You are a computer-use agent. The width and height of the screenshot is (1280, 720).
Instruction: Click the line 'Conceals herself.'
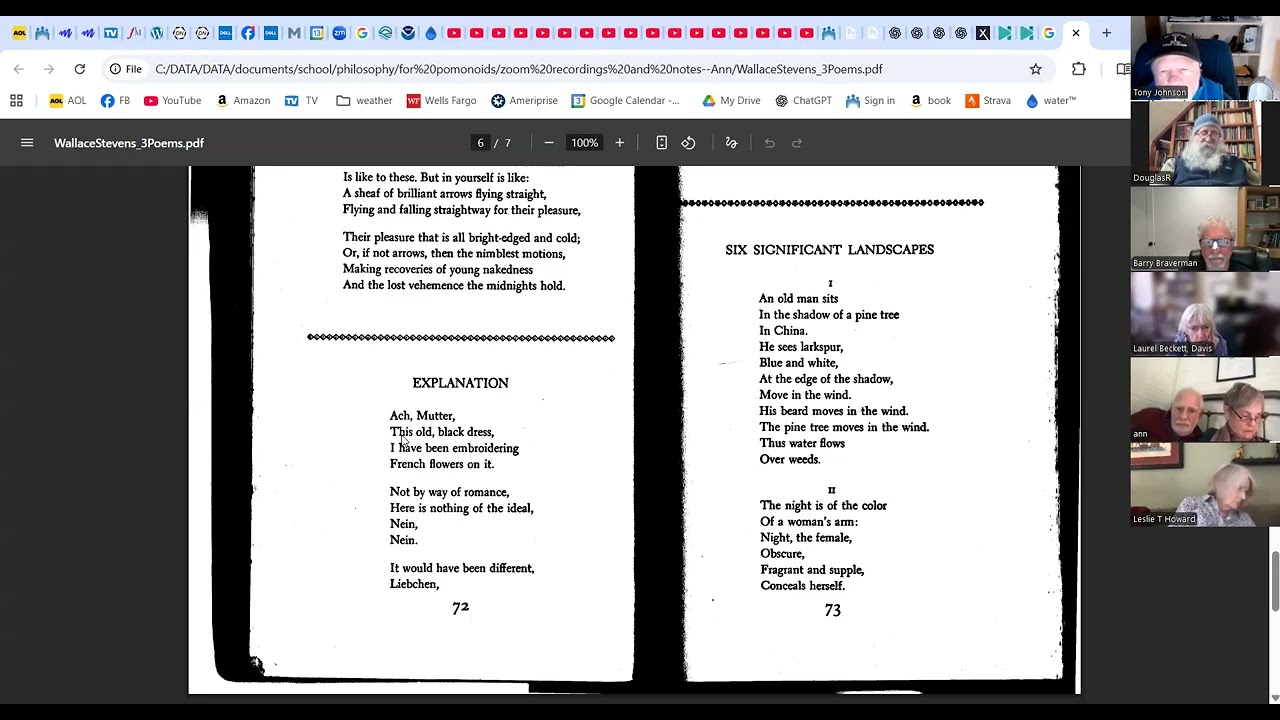[802, 586]
